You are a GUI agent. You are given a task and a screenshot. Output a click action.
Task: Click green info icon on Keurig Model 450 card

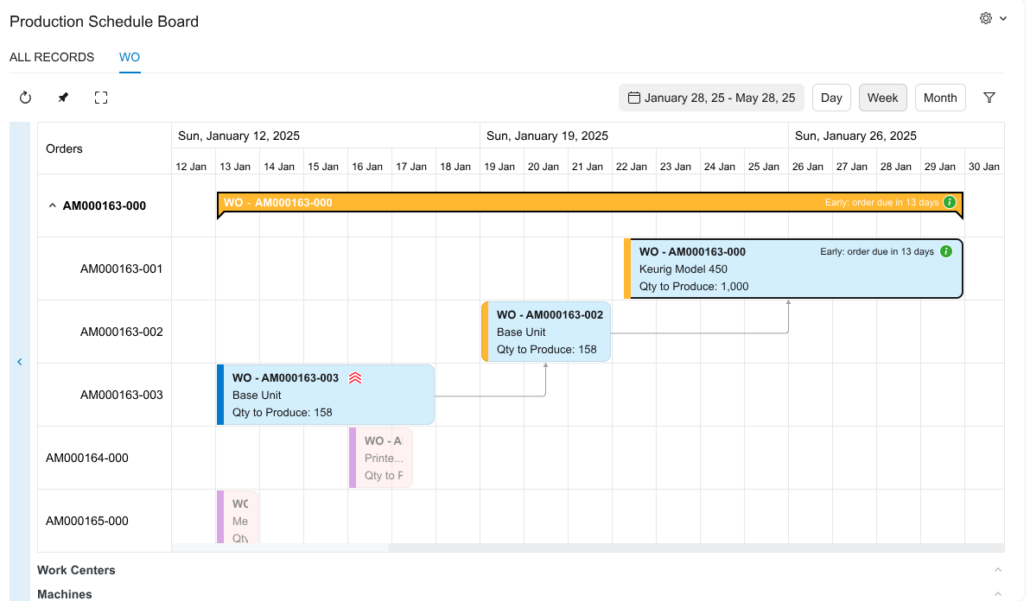(946, 251)
